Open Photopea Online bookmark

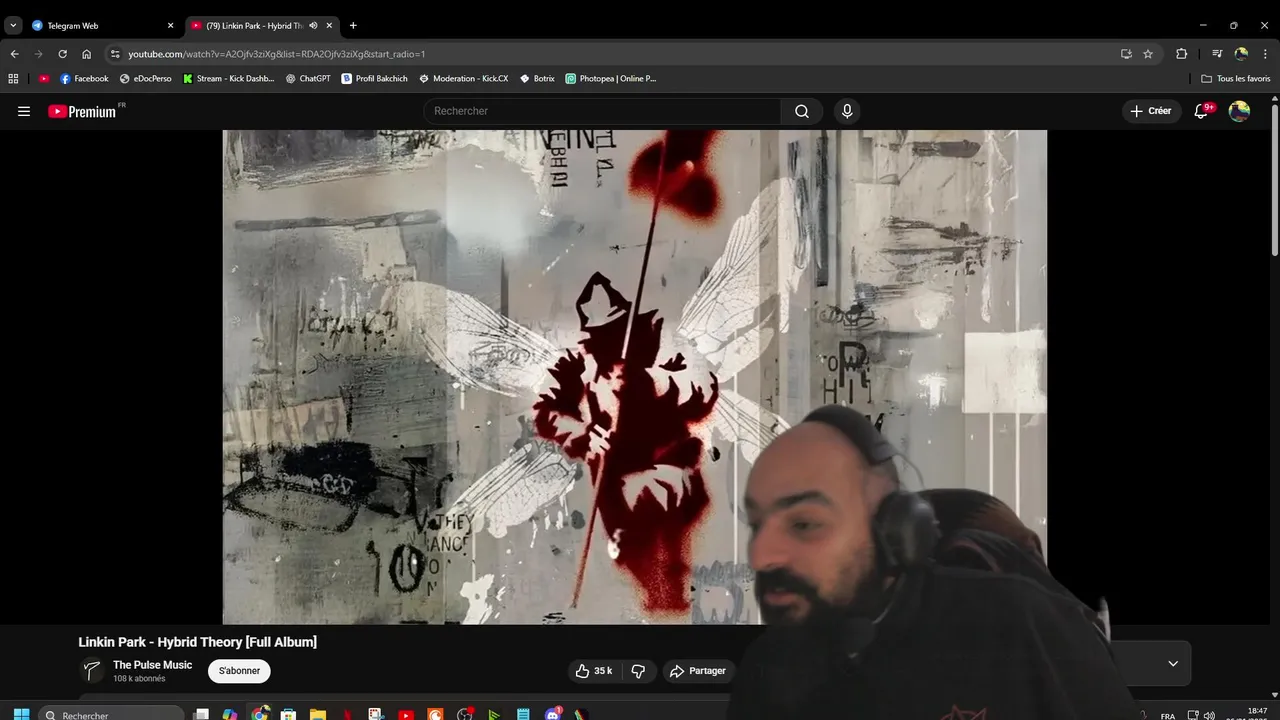pos(611,78)
